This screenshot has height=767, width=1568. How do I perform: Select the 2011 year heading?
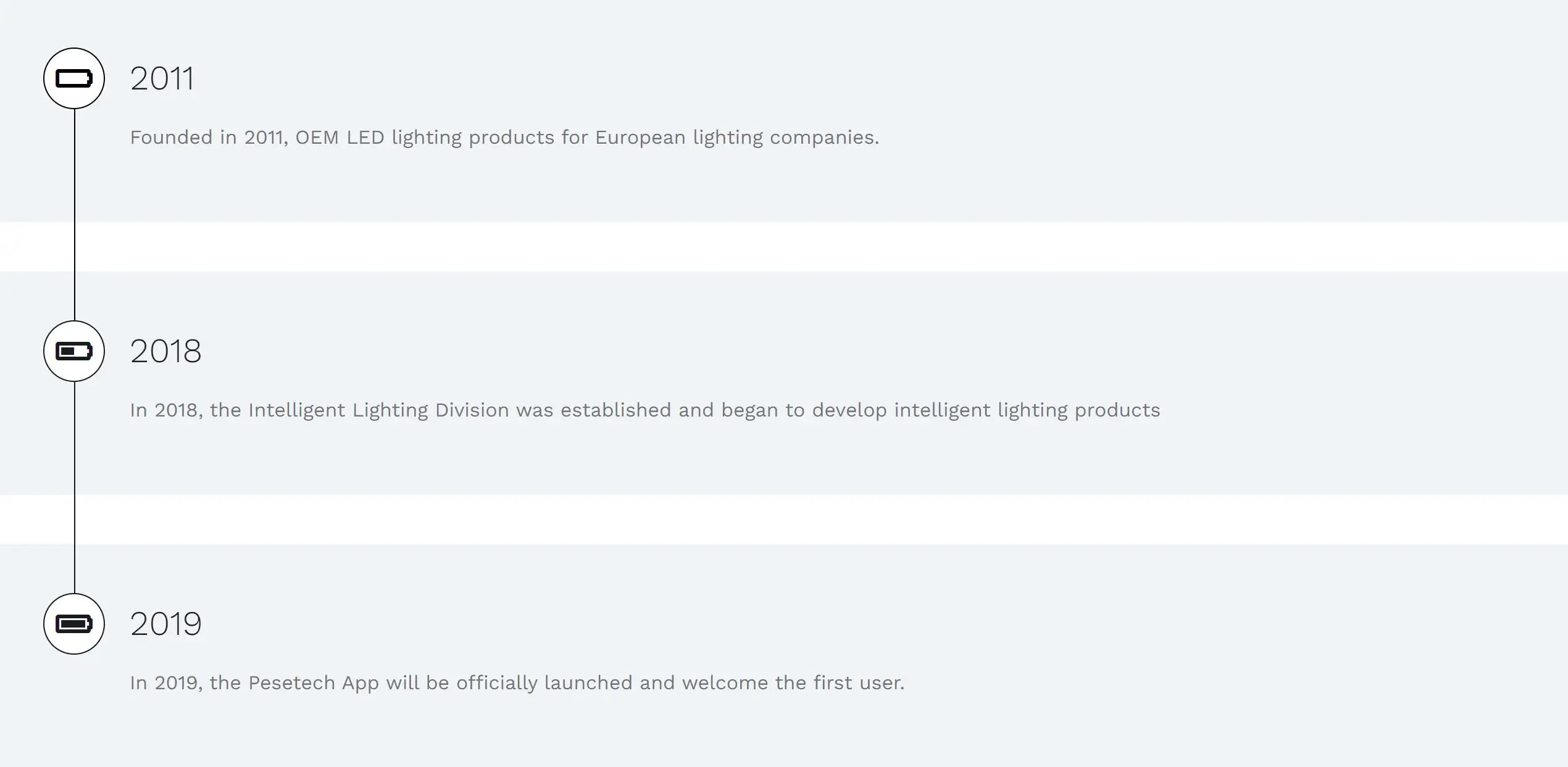162,79
